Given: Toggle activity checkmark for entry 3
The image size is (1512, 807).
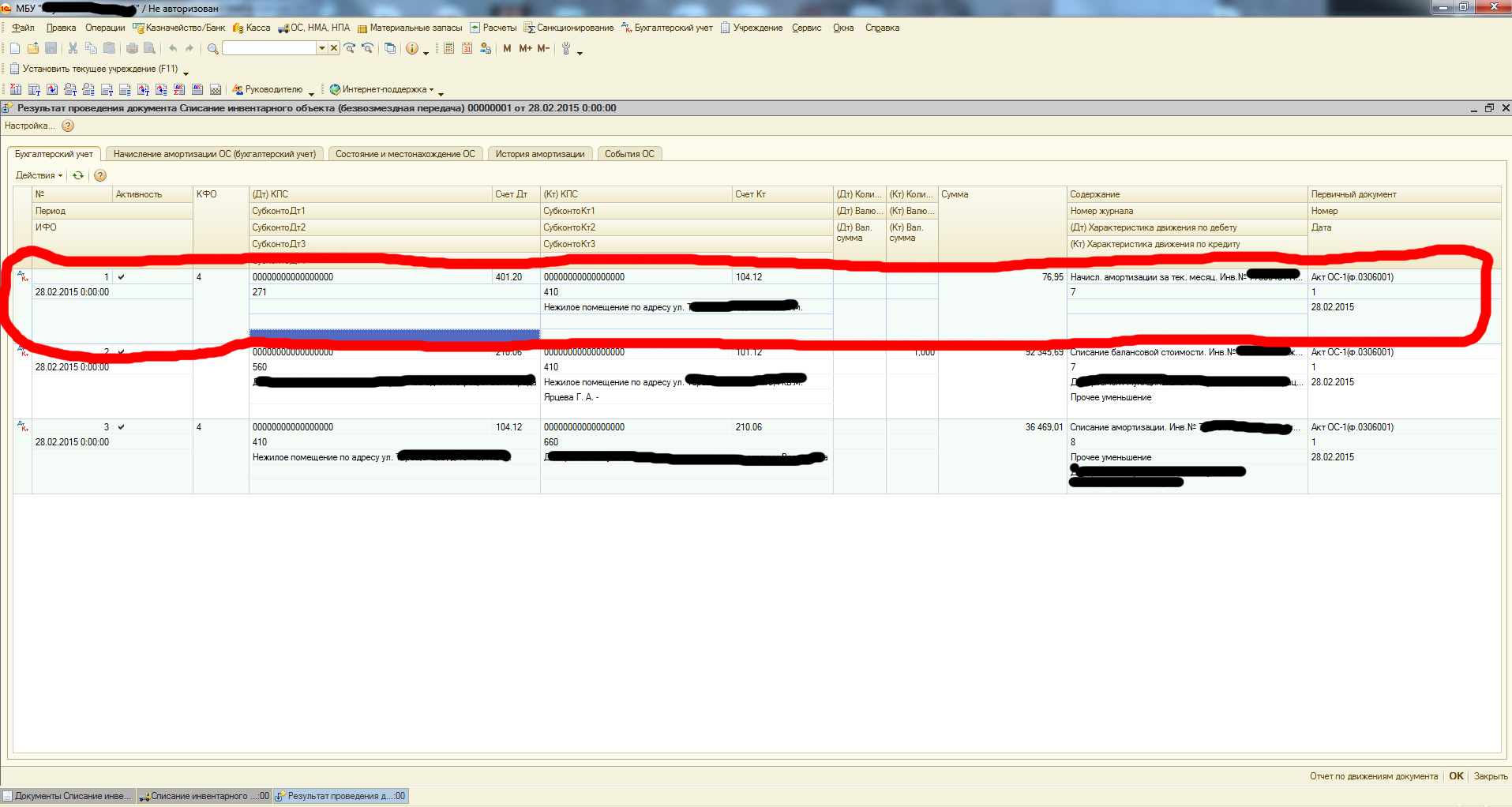Looking at the screenshot, I should coord(121,427).
